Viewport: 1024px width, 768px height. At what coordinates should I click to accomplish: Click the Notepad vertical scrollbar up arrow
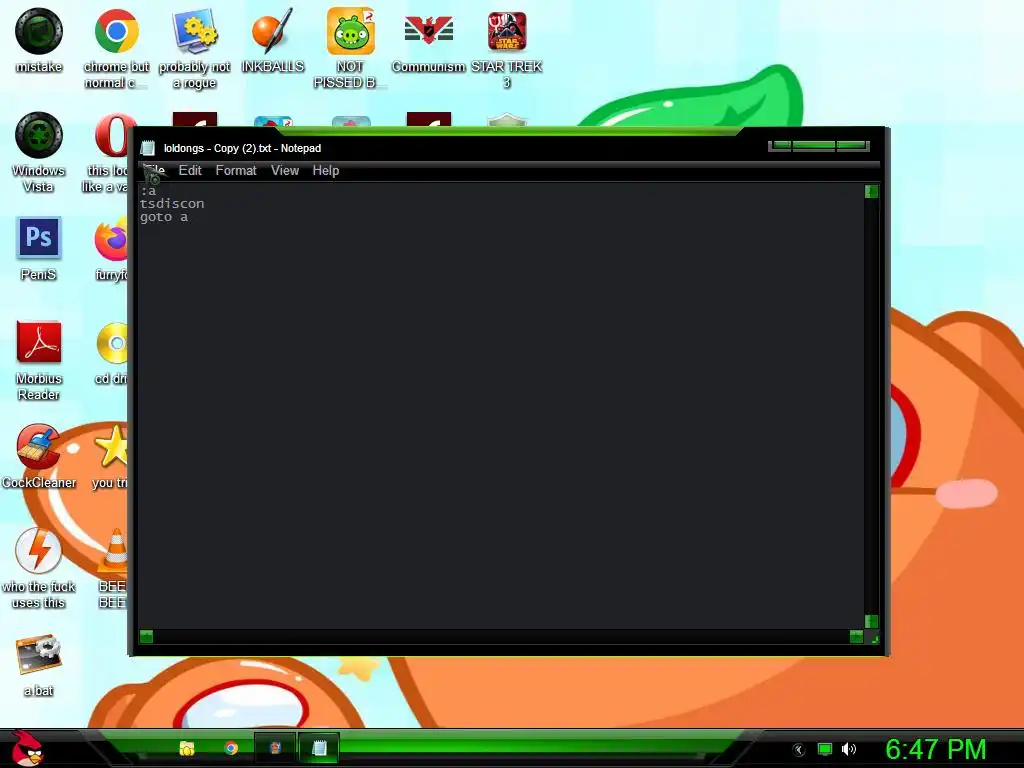tap(871, 191)
